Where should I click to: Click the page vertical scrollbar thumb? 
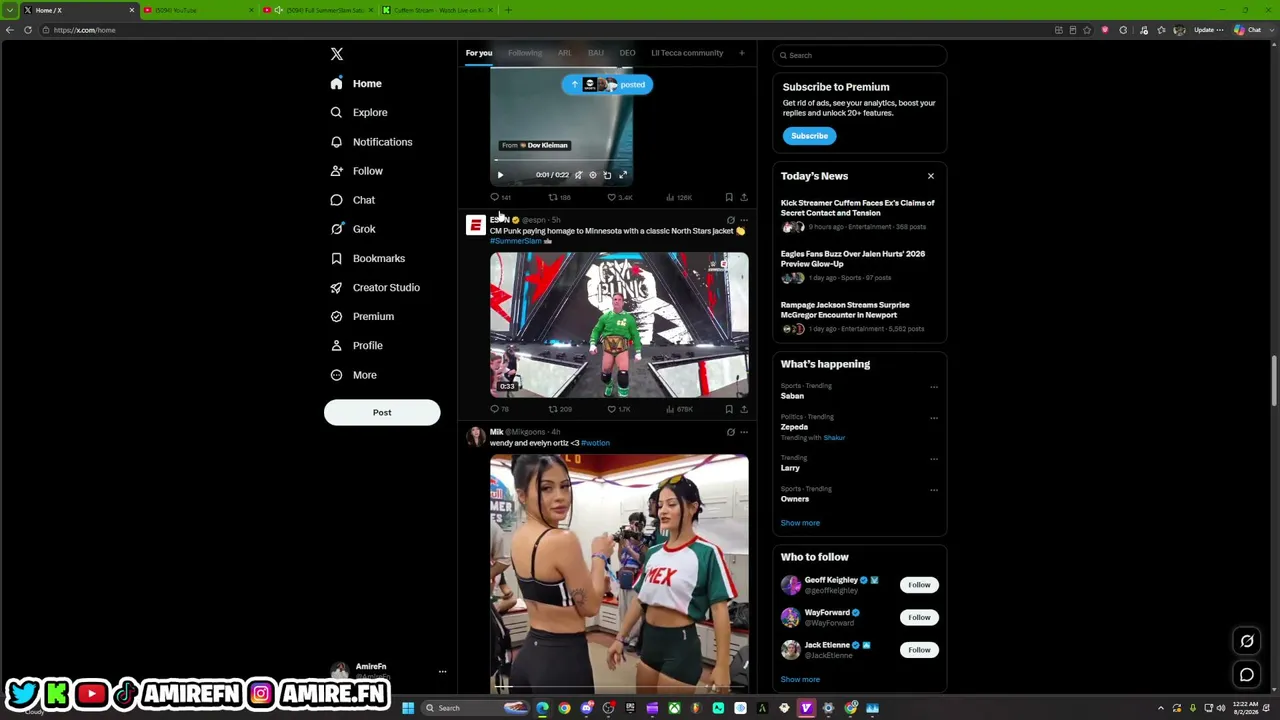tap(1274, 381)
